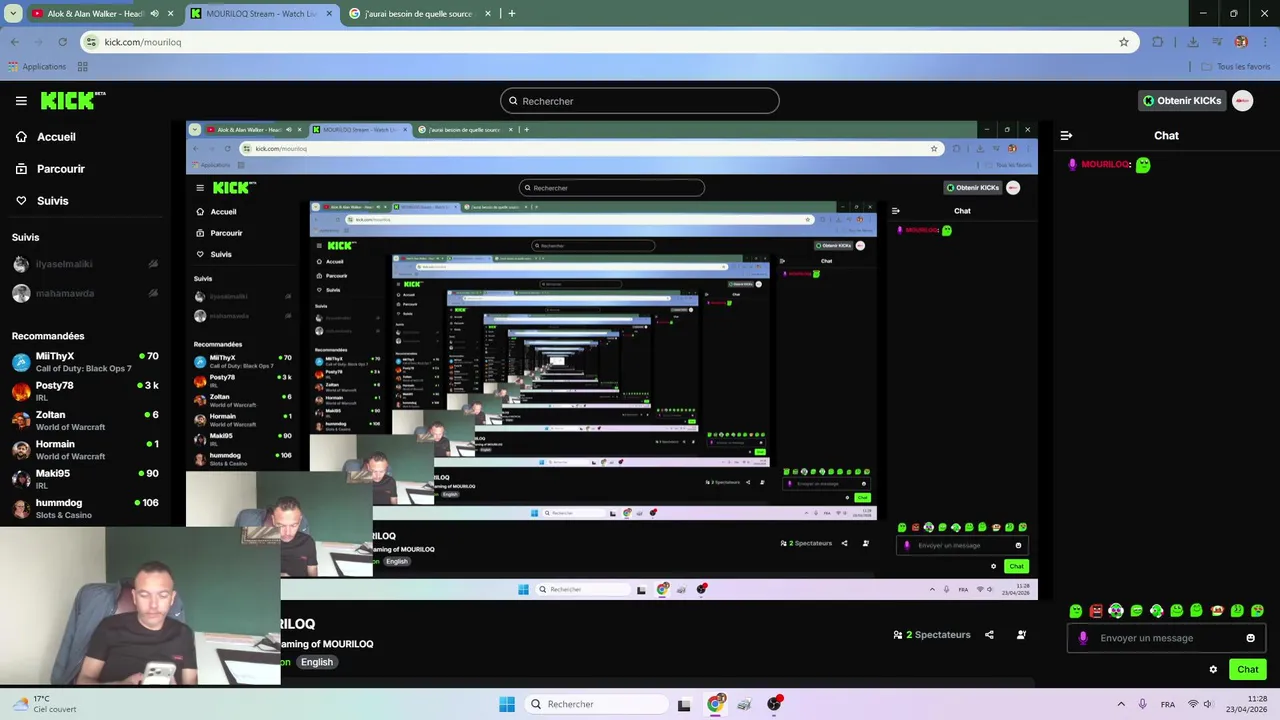Viewport: 1280px width, 720px height.
Task: Open the Tous les favoris folder
Action: 1236,67
